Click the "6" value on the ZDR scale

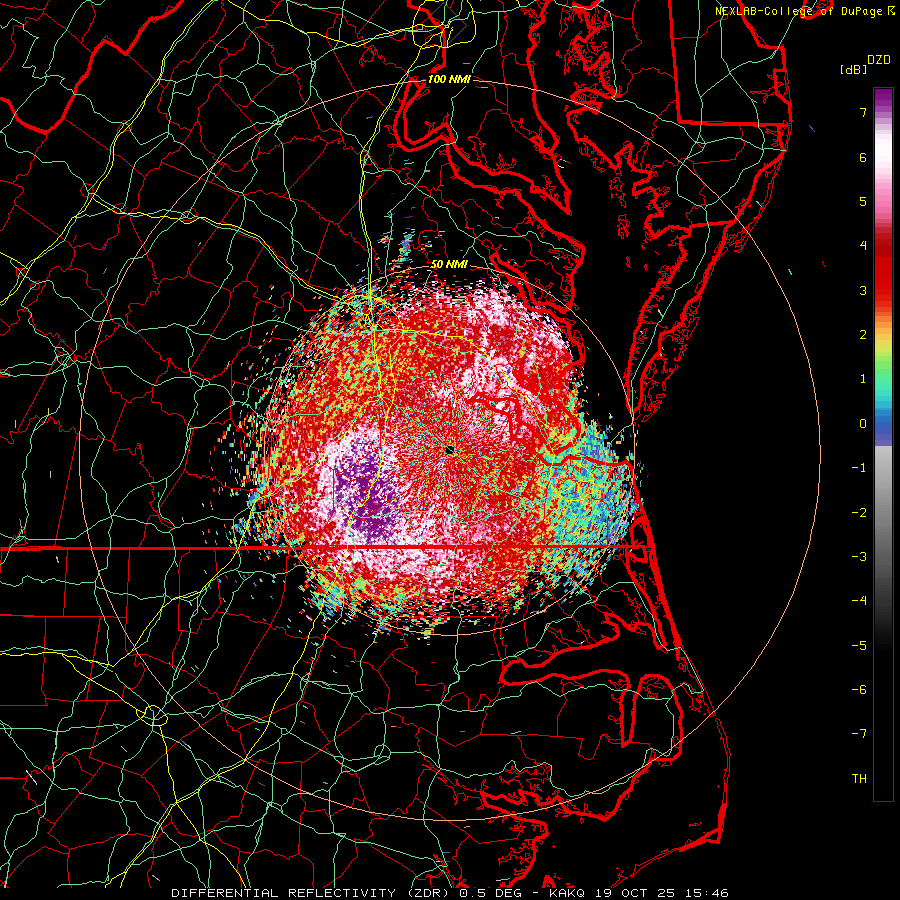coord(863,157)
